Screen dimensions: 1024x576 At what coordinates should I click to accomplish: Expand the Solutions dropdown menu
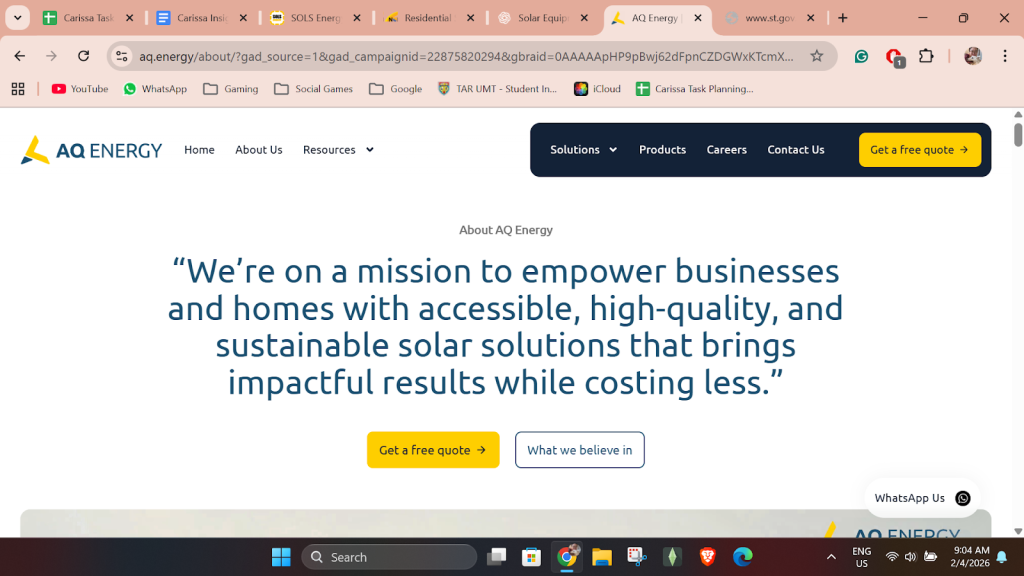[583, 150]
